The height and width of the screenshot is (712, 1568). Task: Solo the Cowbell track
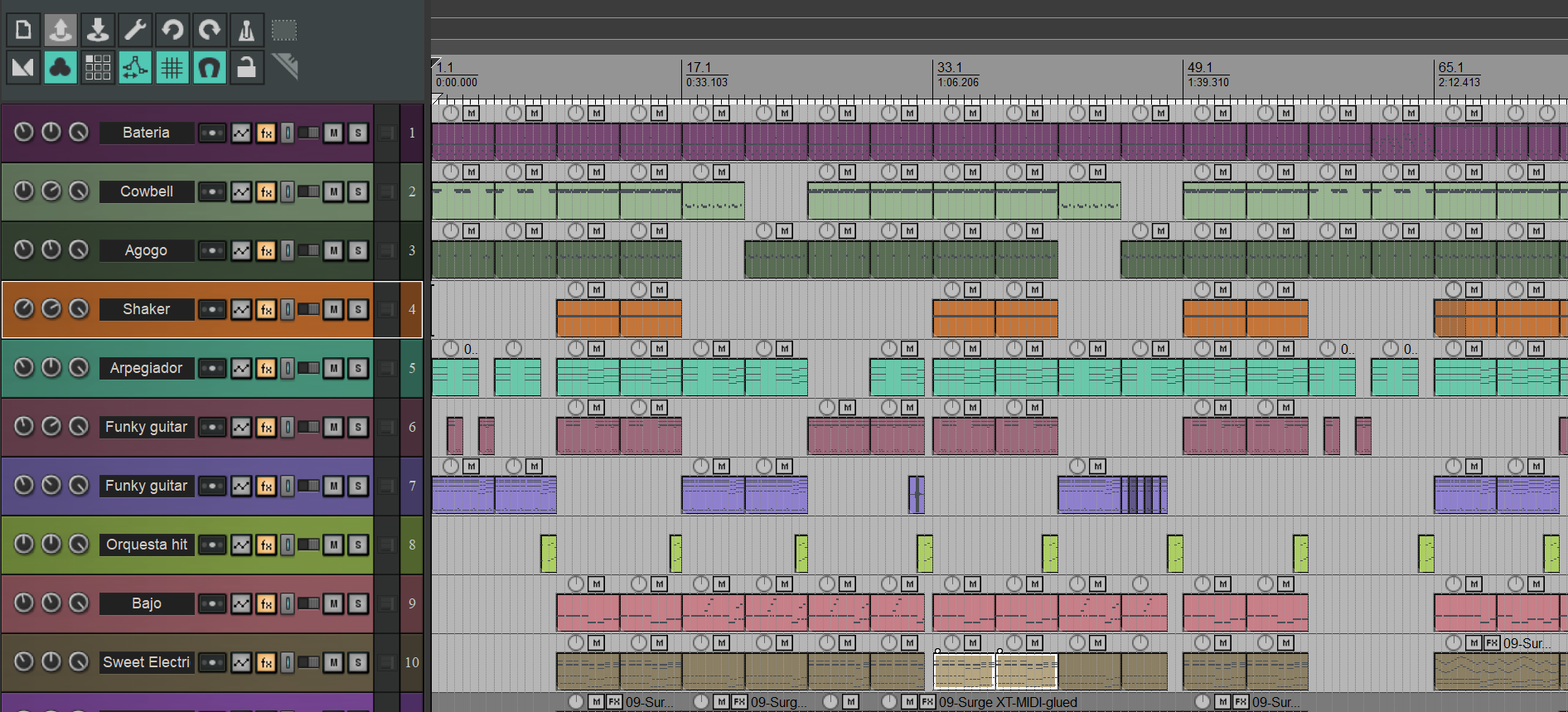[x=358, y=191]
